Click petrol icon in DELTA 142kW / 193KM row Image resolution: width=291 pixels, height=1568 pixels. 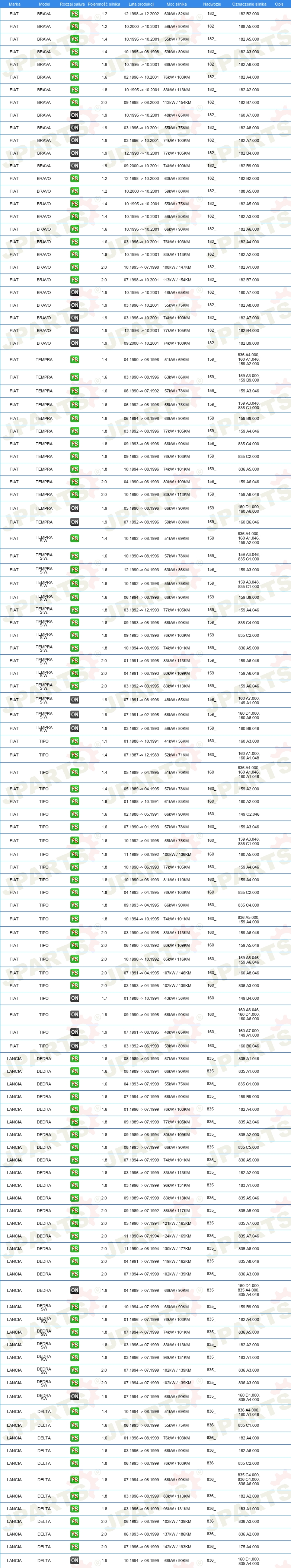(x=74, y=1547)
